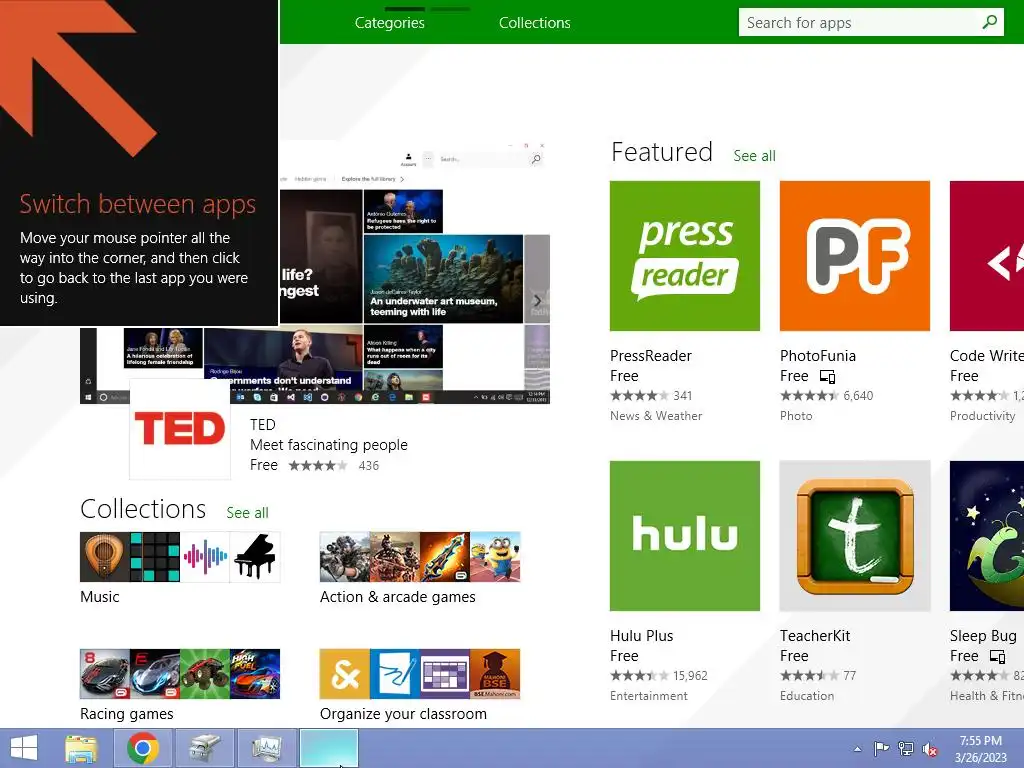Launch Google Chrome from the taskbar
The width and height of the screenshot is (1024, 768).
(143, 748)
